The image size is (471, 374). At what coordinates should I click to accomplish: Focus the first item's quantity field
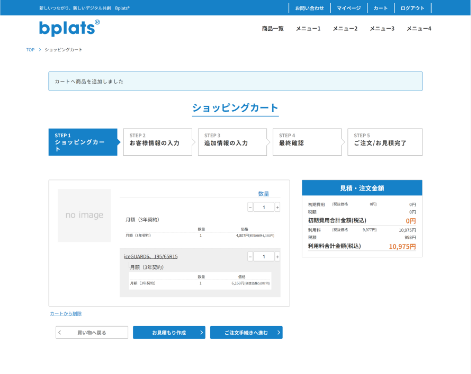[x=264, y=207]
